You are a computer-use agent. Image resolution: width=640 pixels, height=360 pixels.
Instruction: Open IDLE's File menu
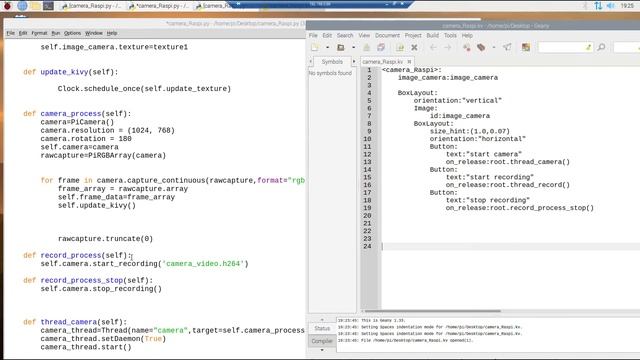coord(11,33)
